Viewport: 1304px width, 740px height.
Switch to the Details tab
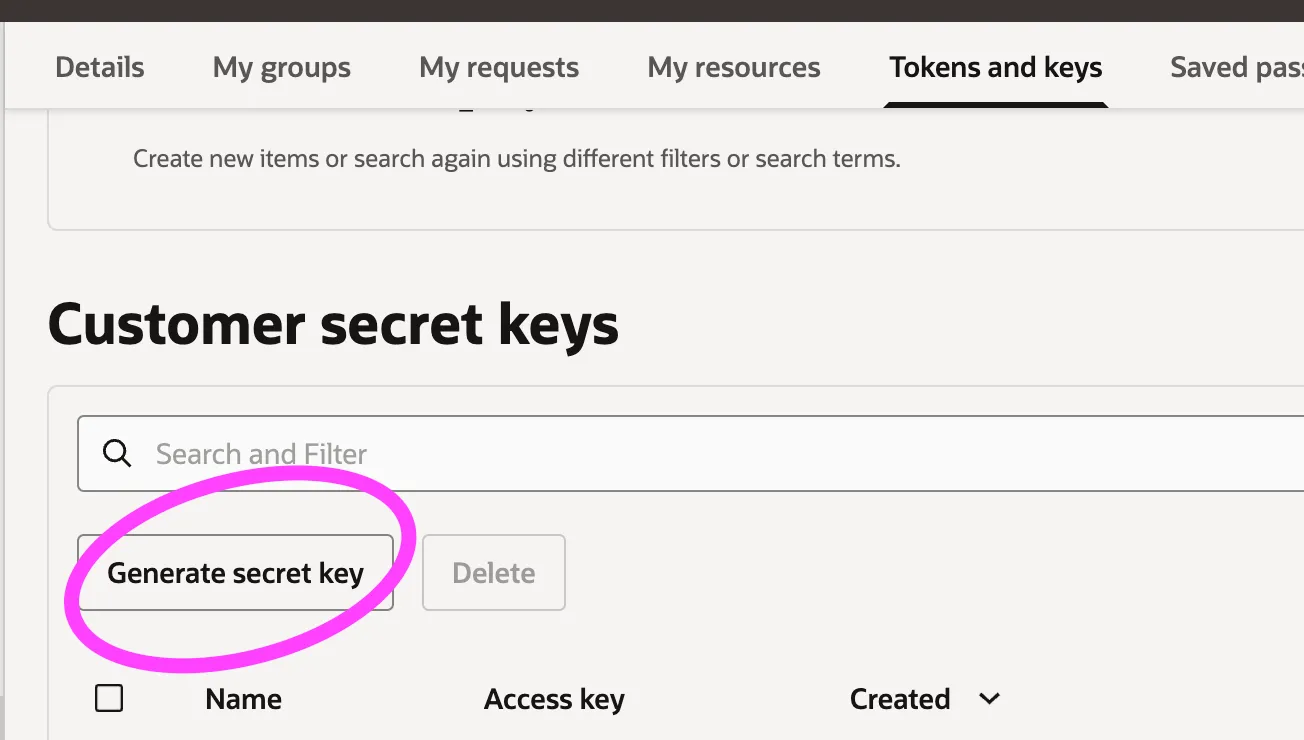pyautogui.click(x=99, y=67)
